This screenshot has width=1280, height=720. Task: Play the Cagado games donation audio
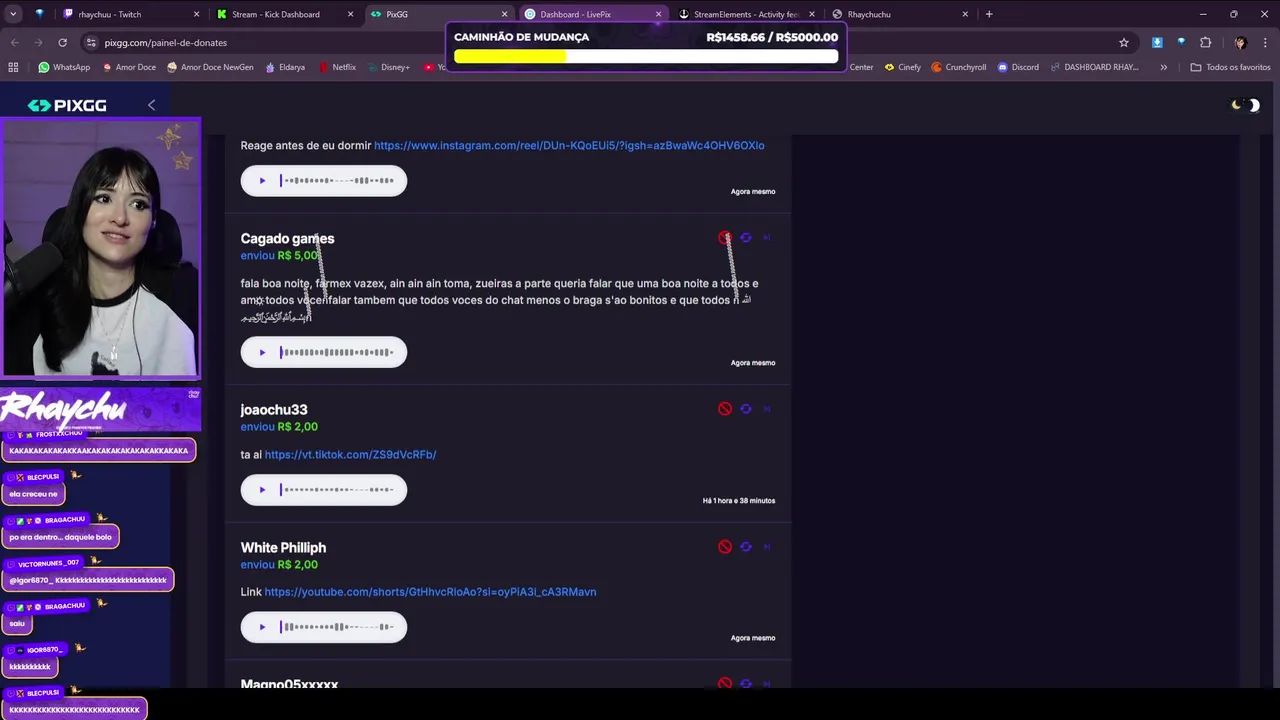(262, 352)
